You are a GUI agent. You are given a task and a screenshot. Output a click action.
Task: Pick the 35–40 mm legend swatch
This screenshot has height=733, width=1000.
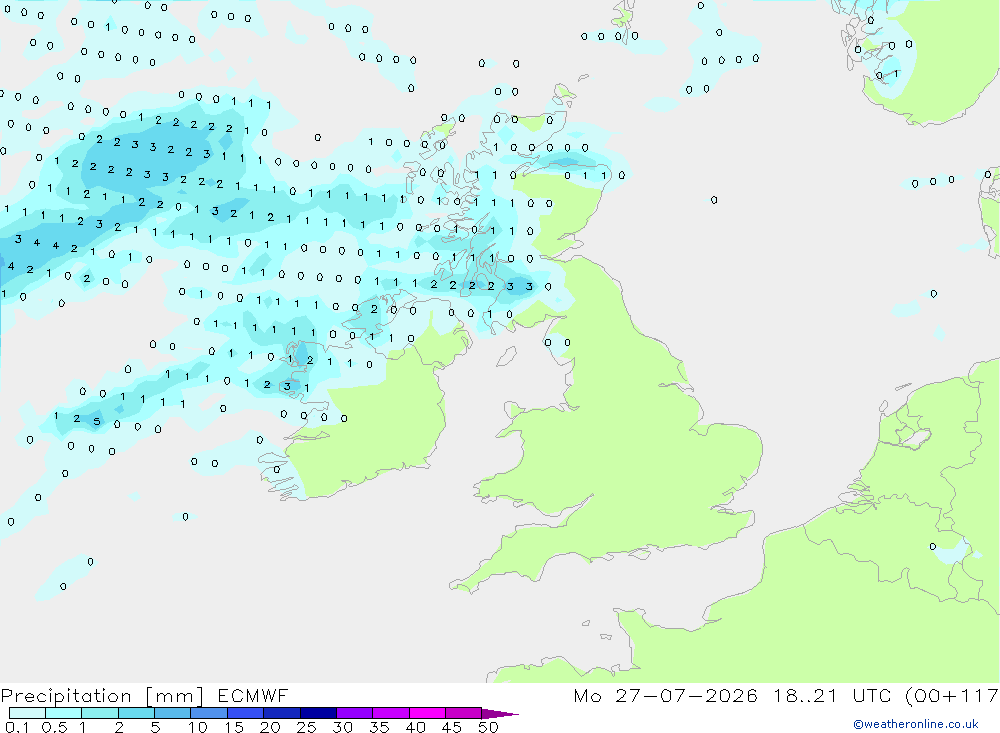click(x=390, y=713)
